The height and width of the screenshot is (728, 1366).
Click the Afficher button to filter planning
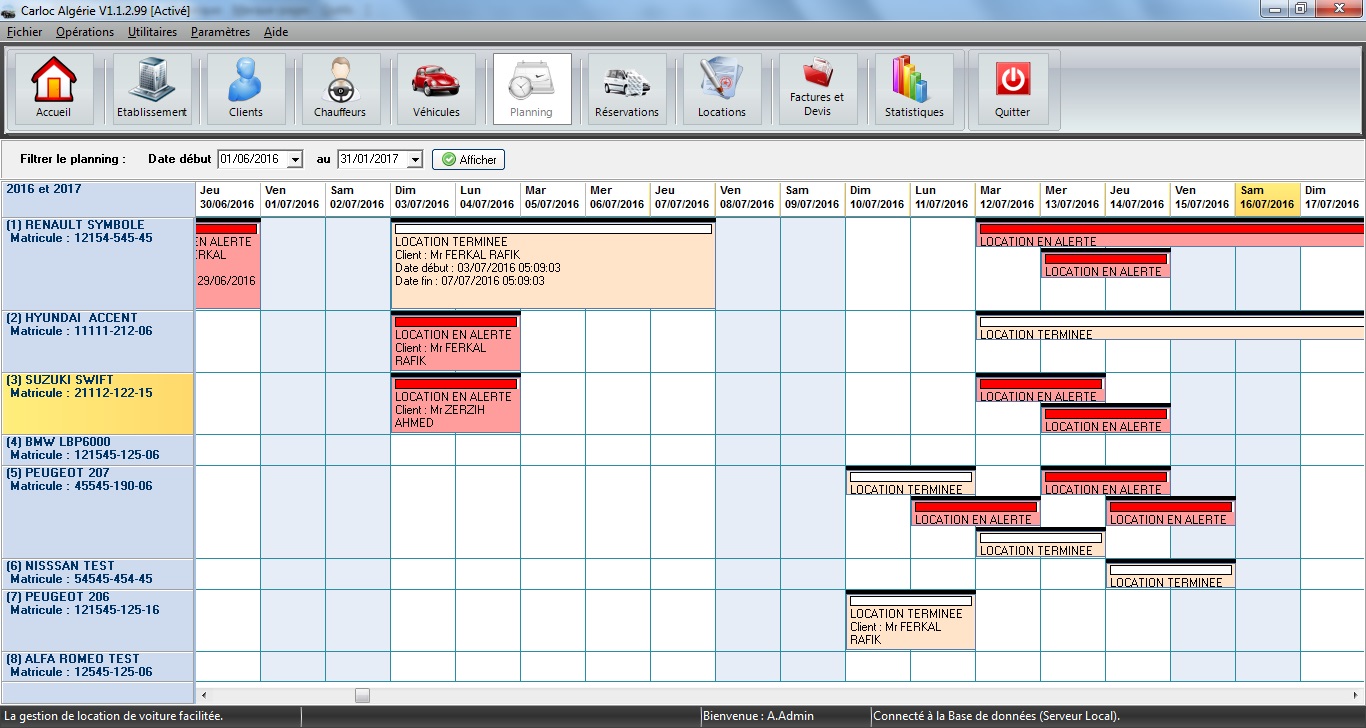pos(467,159)
